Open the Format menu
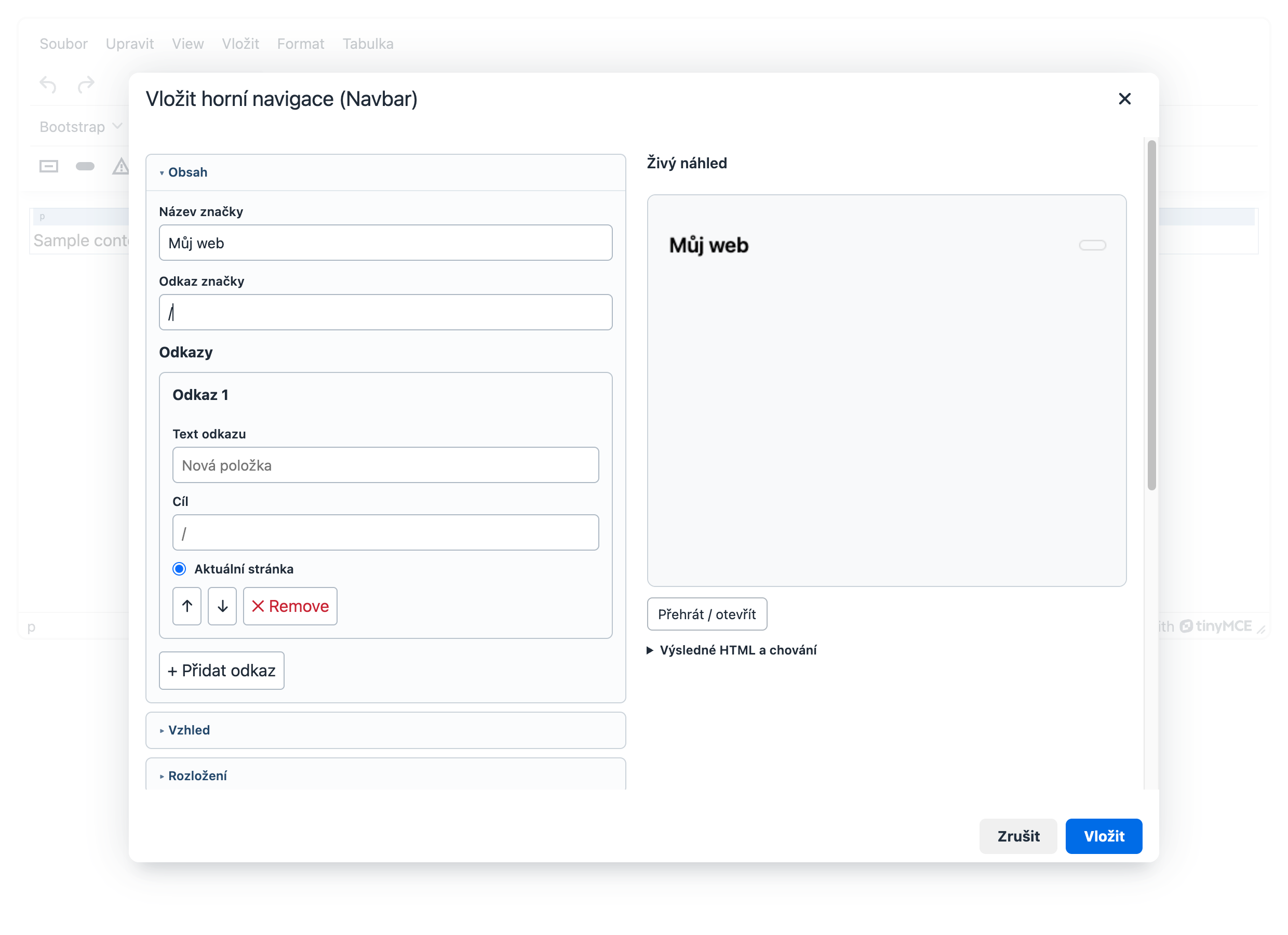The width and height of the screenshot is (1288, 935). point(300,44)
